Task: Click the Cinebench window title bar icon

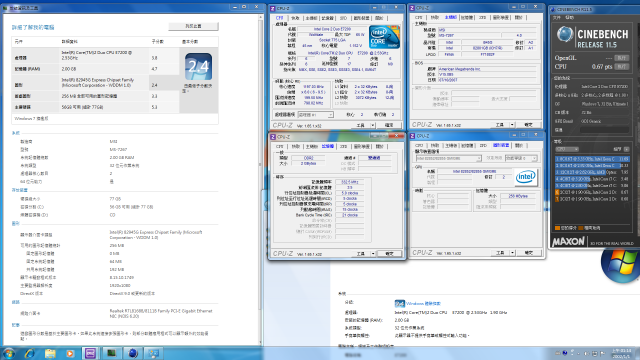Action: [553, 9]
